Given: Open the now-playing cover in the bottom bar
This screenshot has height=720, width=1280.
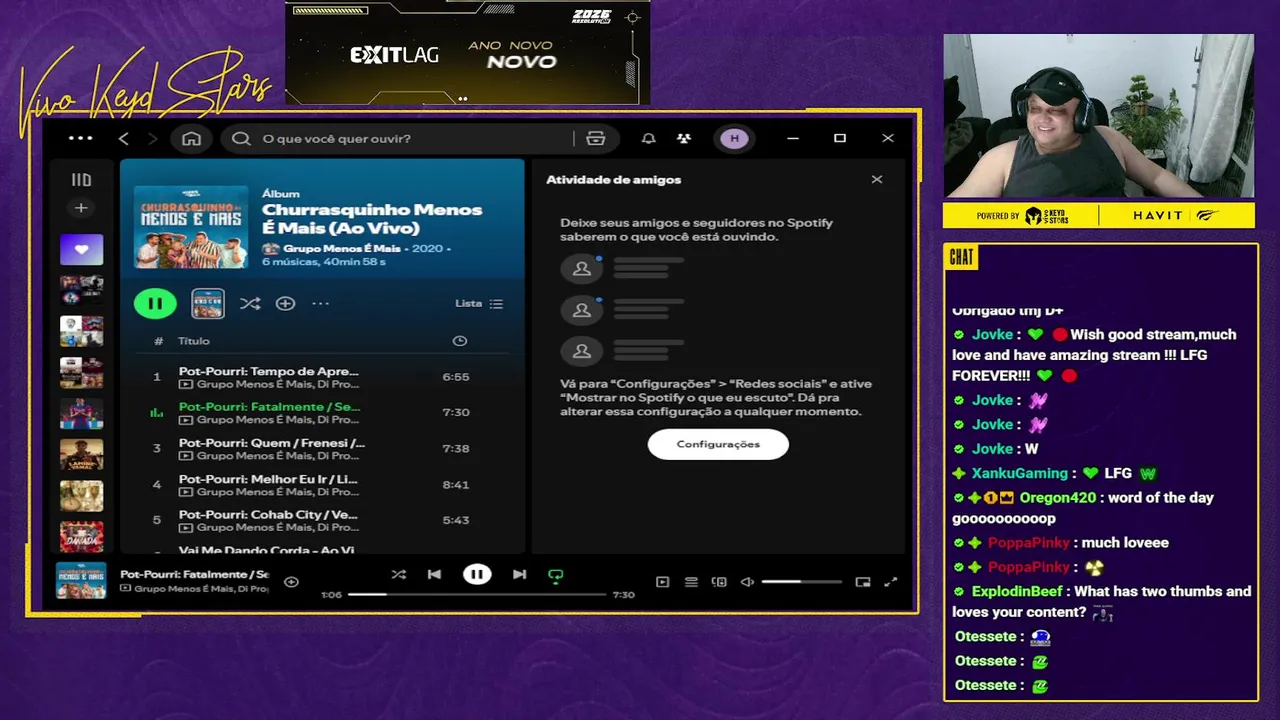Looking at the screenshot, I should click(x=81, y=581).
